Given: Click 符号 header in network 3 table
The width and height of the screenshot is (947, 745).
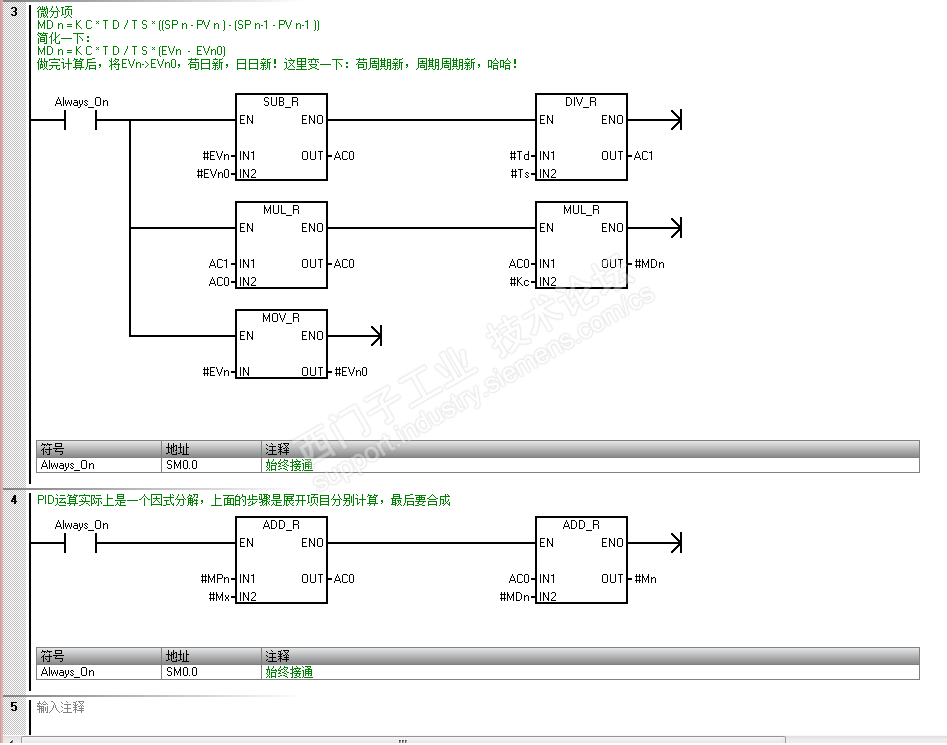Looking at the screenshot, I should [99, 449].
